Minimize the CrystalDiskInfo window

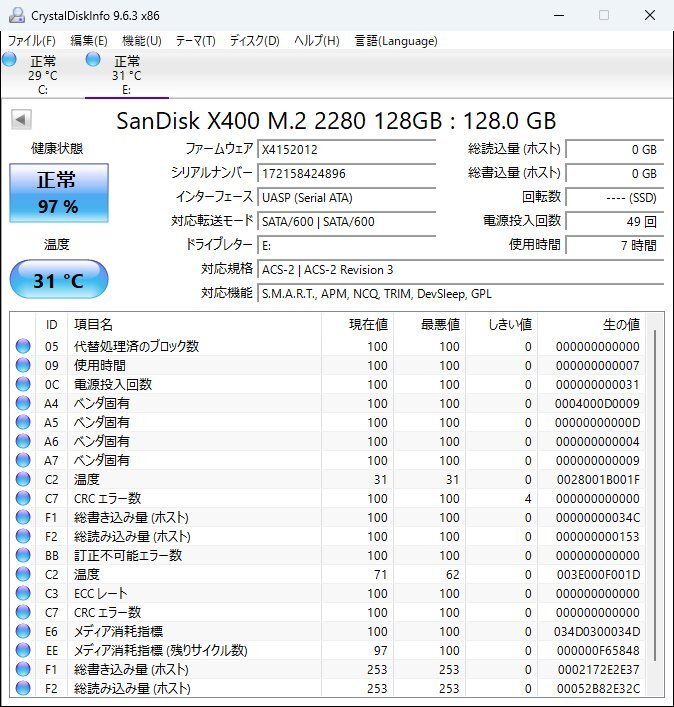[x=559, y=15]
